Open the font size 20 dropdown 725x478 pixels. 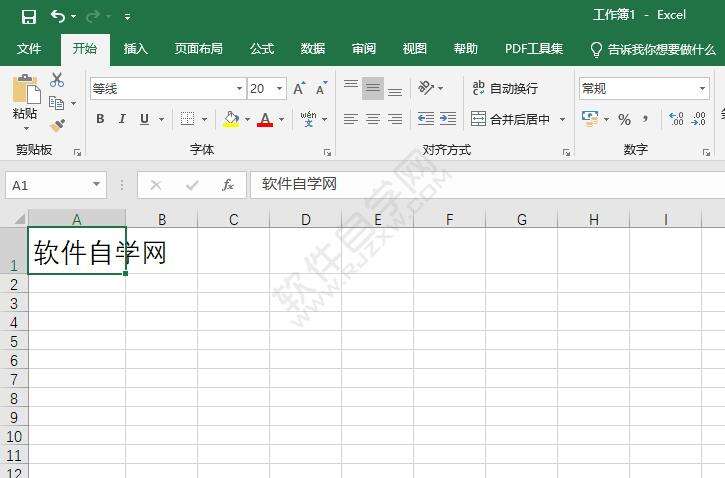[x=279, y=88]
